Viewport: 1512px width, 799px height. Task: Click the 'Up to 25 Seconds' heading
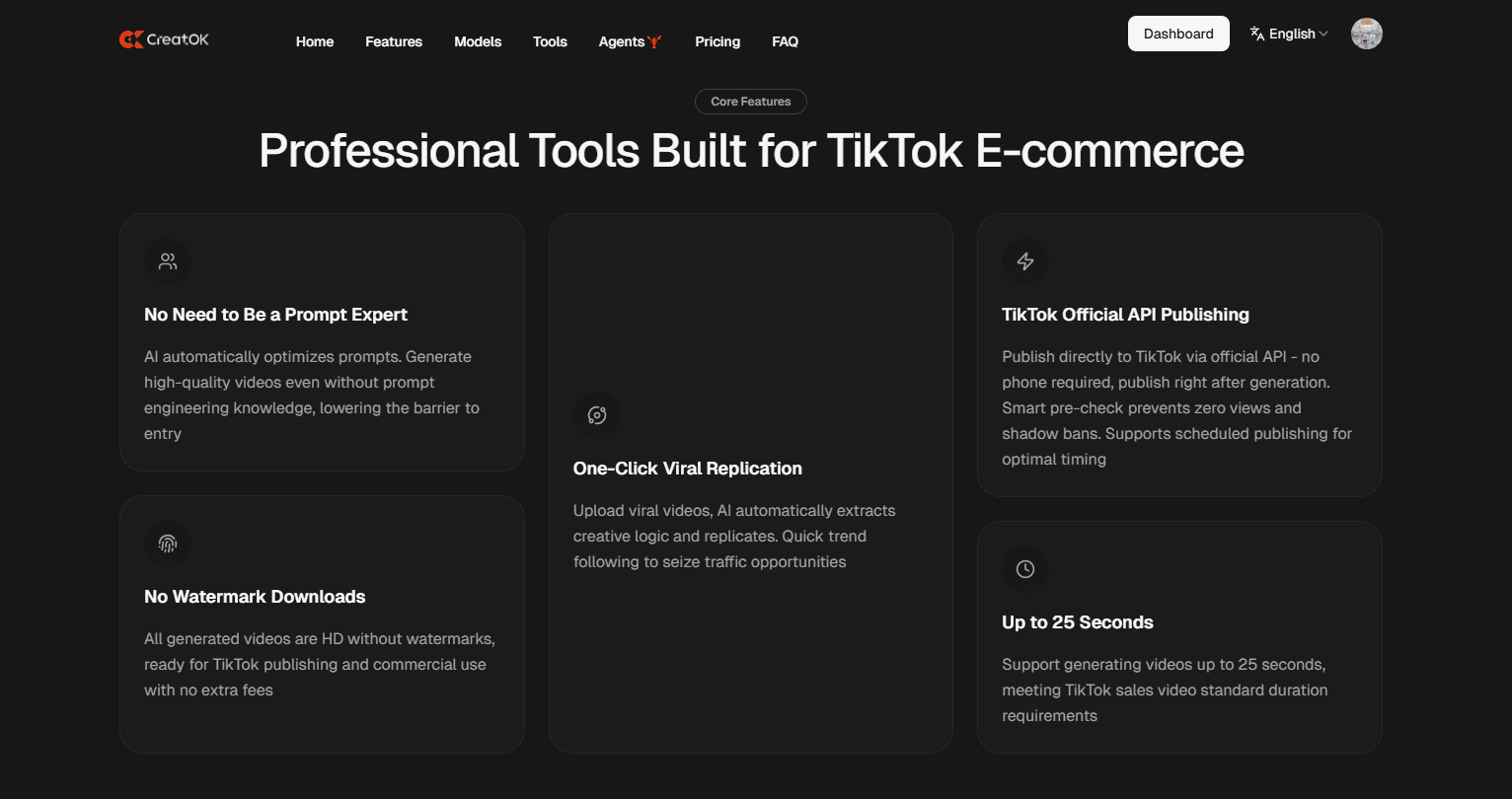(1078, 622)
